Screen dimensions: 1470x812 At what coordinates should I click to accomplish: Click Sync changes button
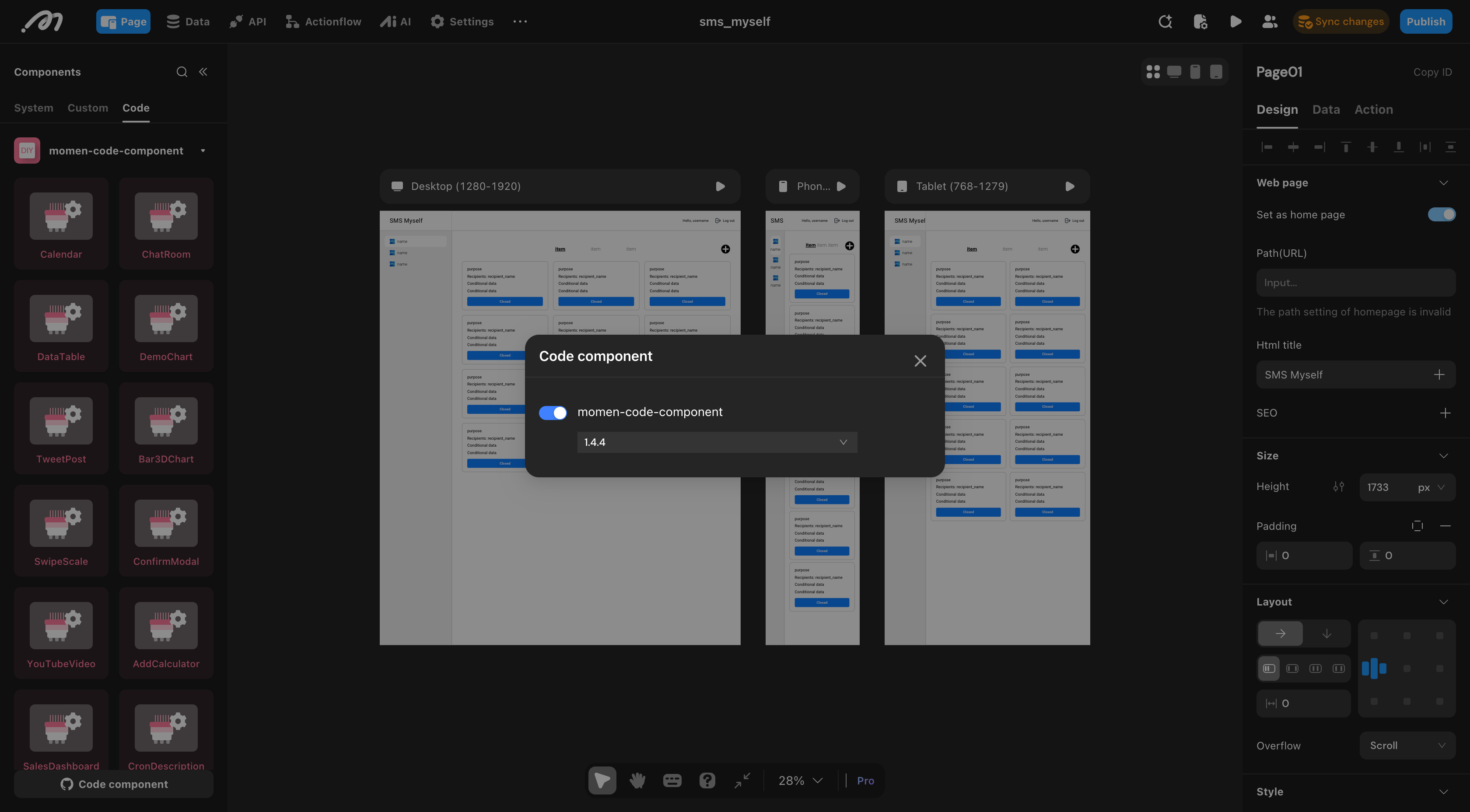click(x=1340, y=22)
